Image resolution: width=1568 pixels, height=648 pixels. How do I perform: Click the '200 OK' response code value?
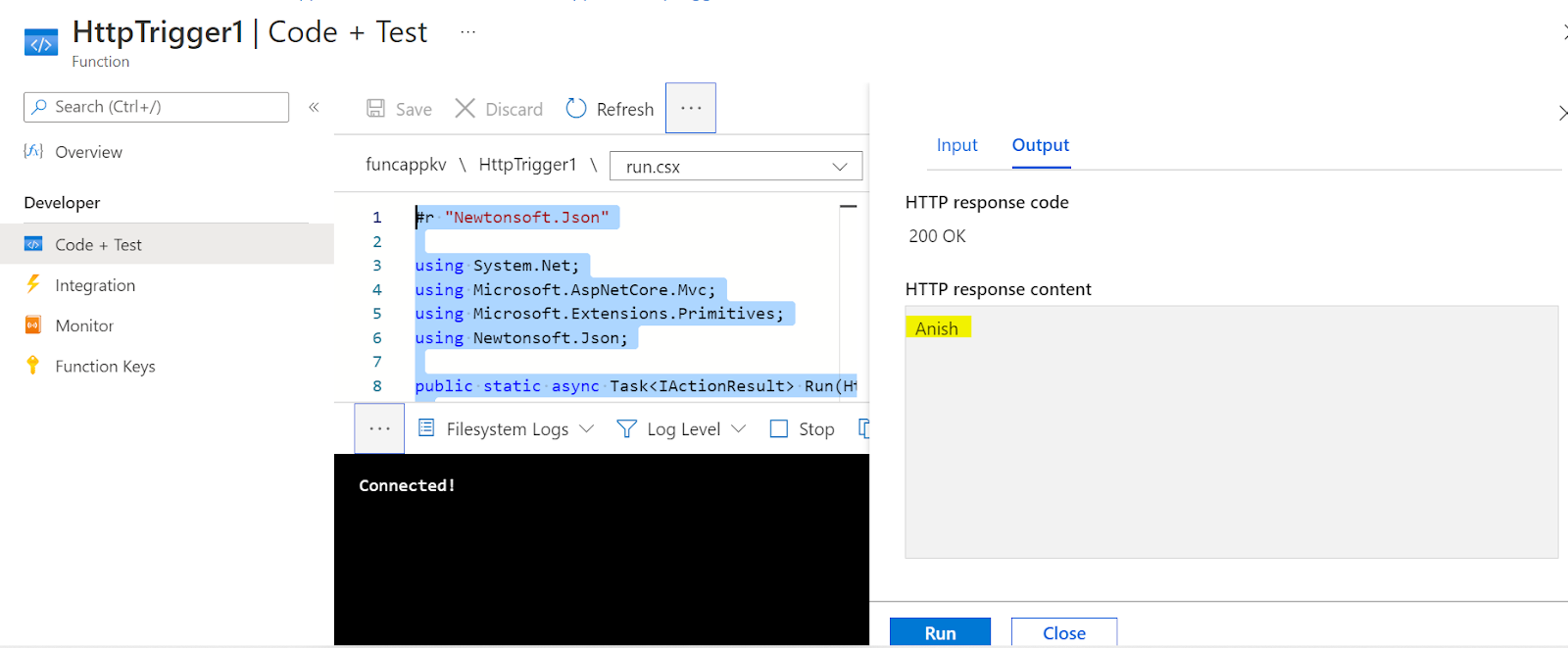[x=937, y=236]
